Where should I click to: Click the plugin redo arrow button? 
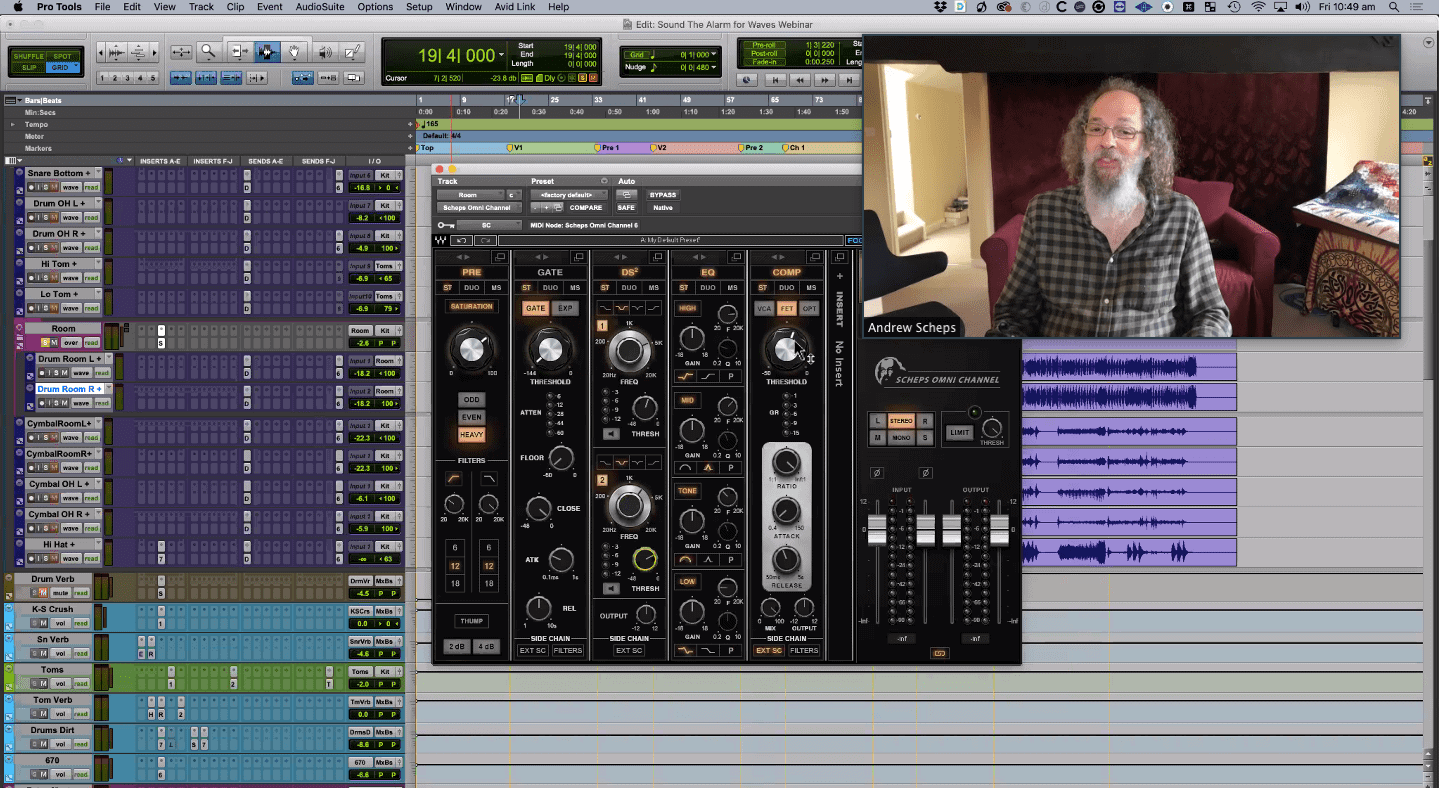(484, 240)
